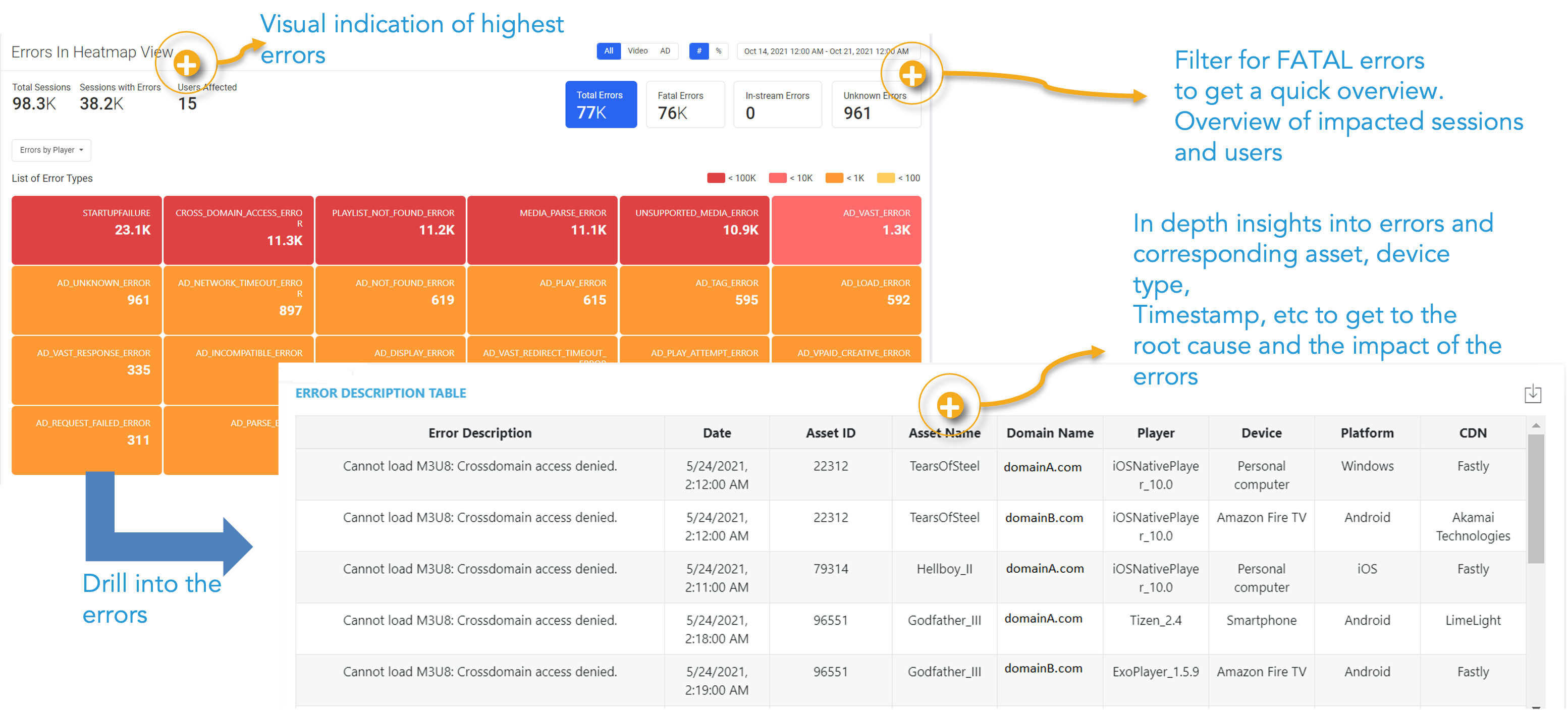
Task: Click the Device column header
Action: coord(1261,433)
